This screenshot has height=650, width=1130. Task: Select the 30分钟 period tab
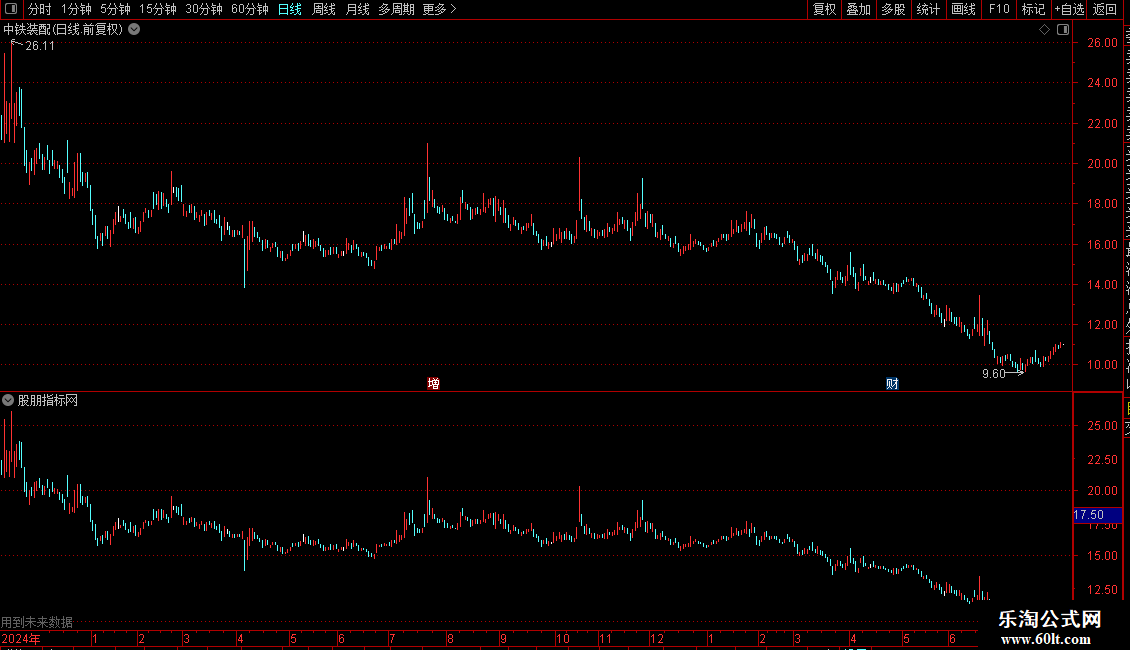pos(203,9)
